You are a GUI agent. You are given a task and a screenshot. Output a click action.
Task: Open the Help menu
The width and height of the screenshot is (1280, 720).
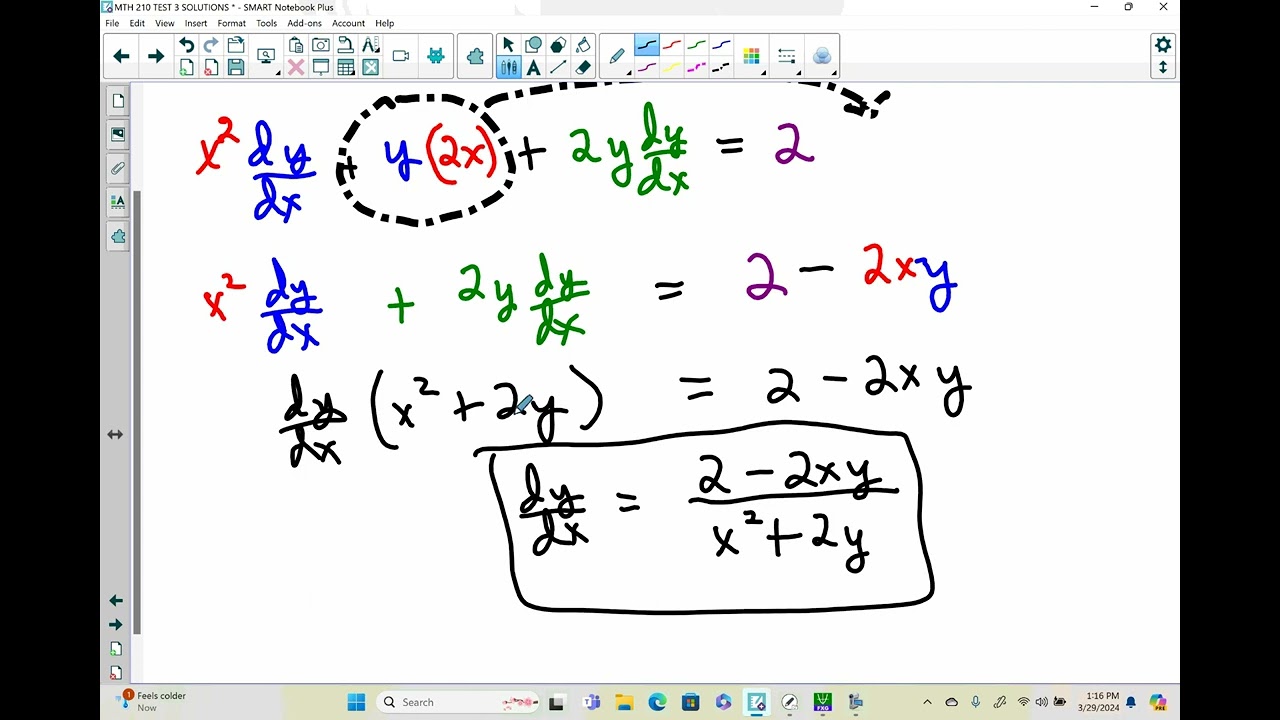385,23
